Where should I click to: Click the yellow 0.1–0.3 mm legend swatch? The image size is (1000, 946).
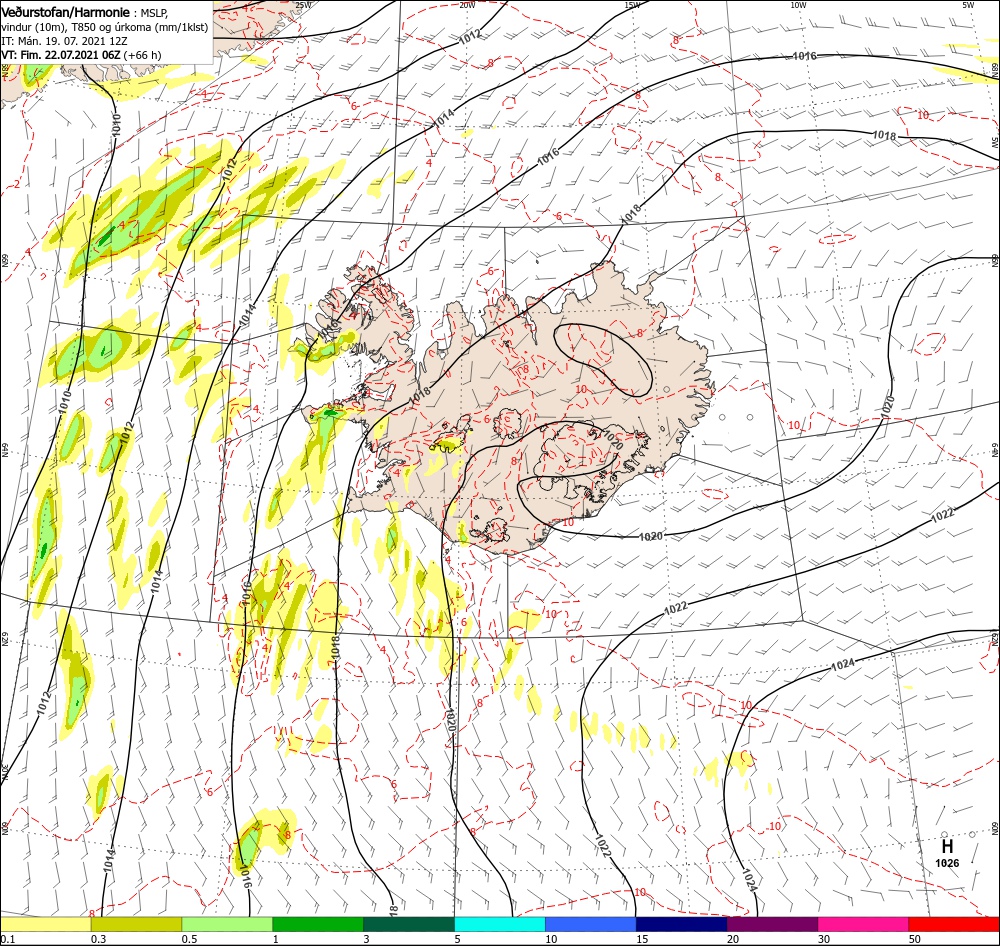(45, 924)
